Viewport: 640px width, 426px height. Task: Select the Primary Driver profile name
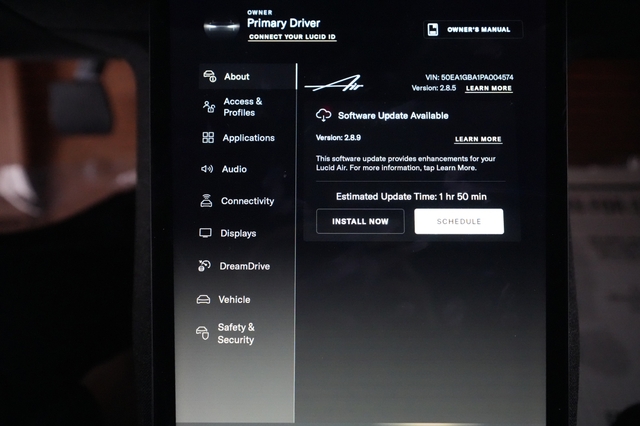(x=283, y=23)
